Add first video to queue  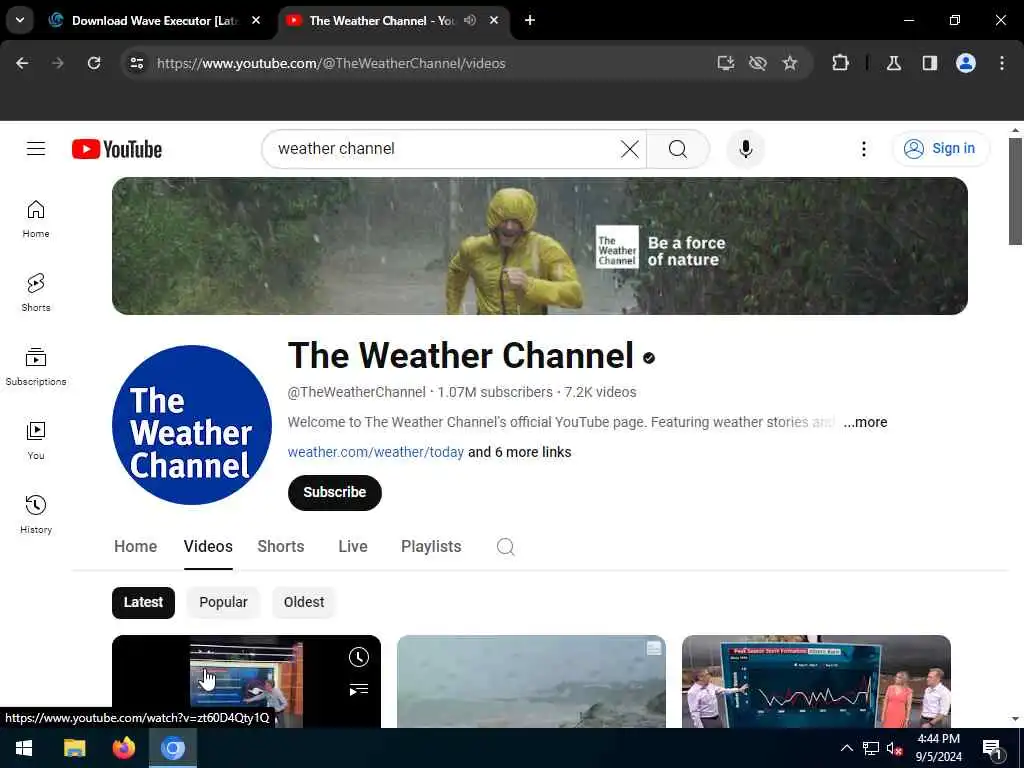pyautogui.click(x=359, y=690)
